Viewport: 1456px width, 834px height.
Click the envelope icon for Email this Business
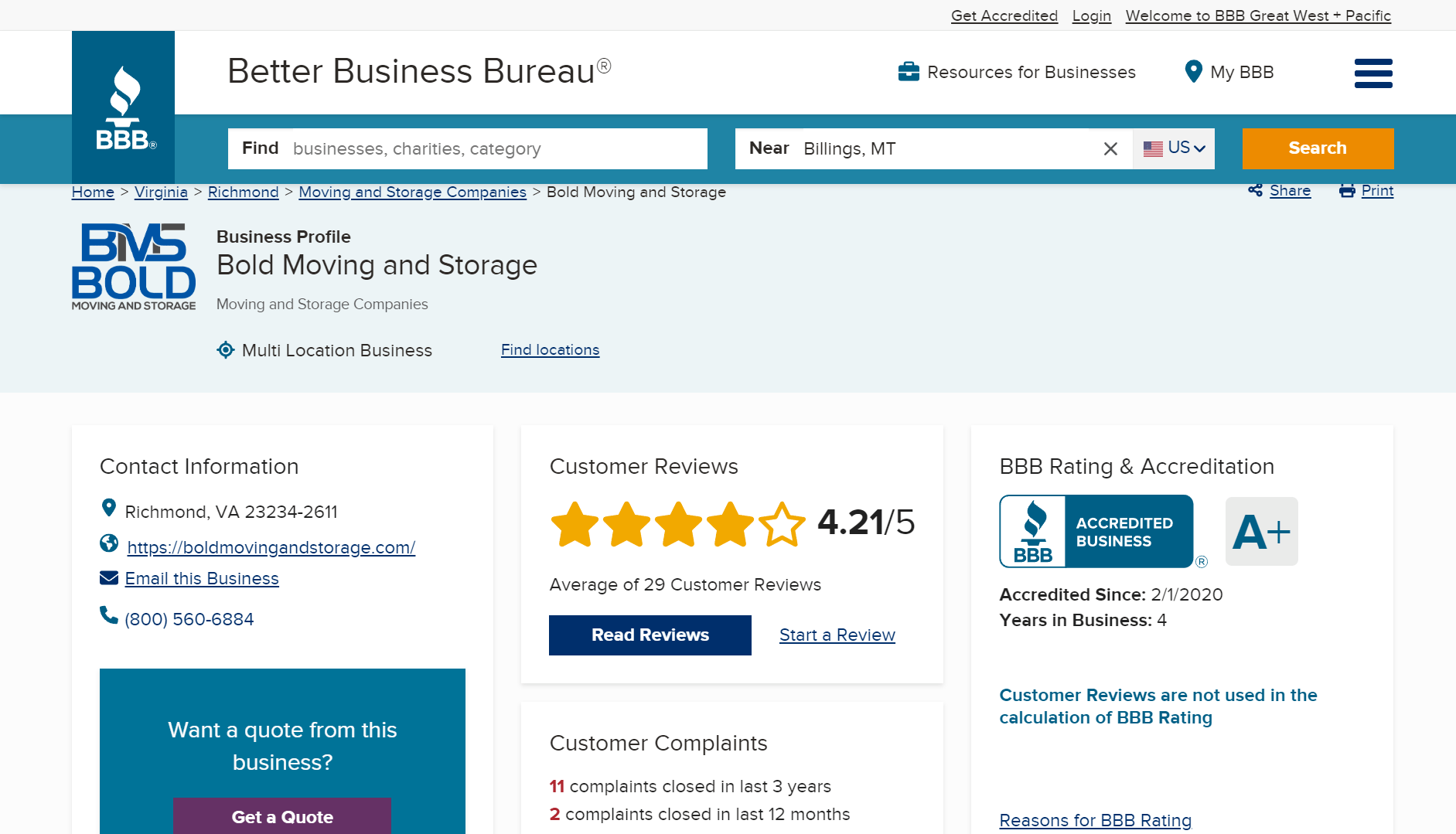[109, 578]
